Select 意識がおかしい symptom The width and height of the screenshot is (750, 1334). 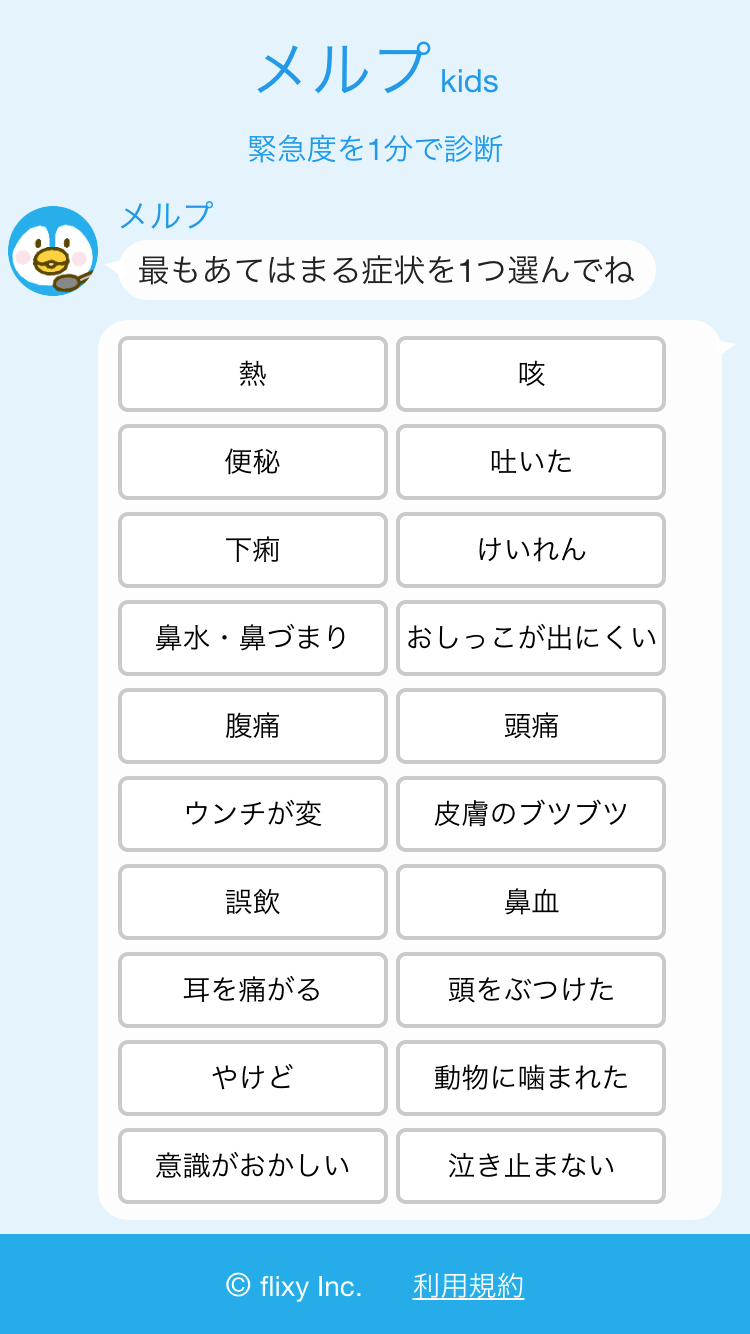point(253,1166)
